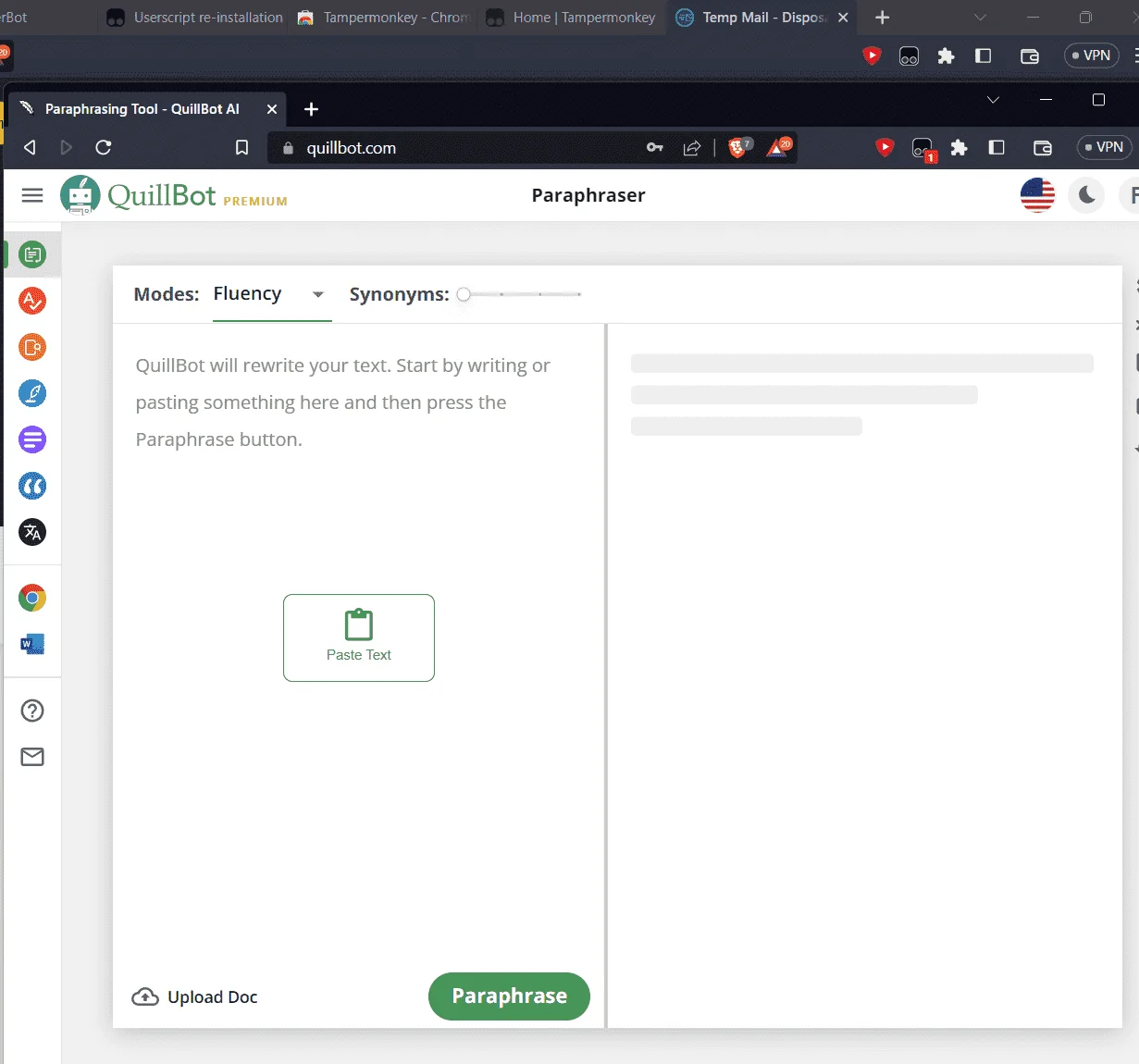Click red play shield extension, front window
The width and height of the screenshot is (1139, 1064).
click(885, 147)
